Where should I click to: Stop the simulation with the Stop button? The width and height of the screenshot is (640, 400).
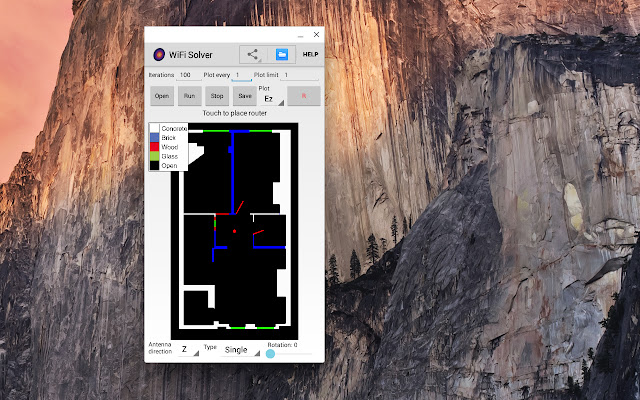(x=217, y=96)
